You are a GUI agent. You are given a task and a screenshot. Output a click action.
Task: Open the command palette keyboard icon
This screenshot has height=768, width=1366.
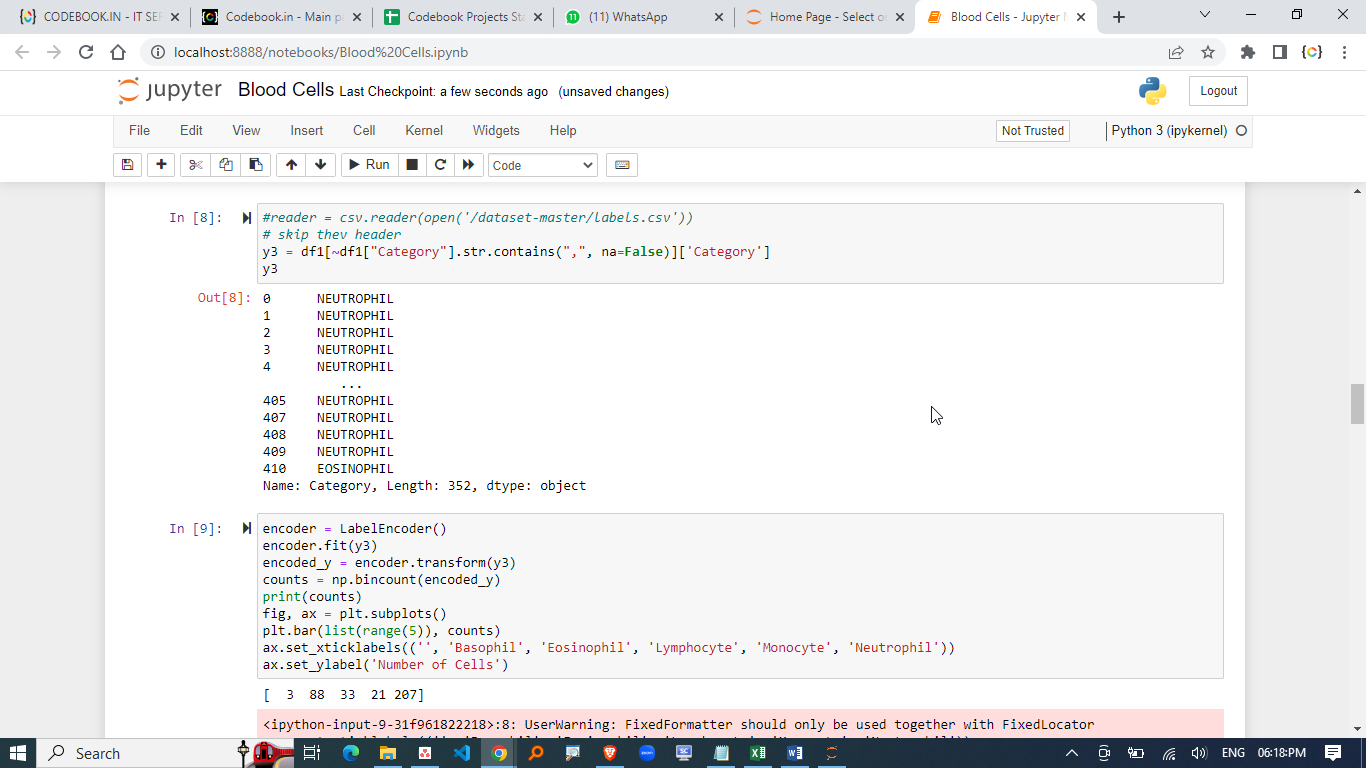[x=622, y=165]
